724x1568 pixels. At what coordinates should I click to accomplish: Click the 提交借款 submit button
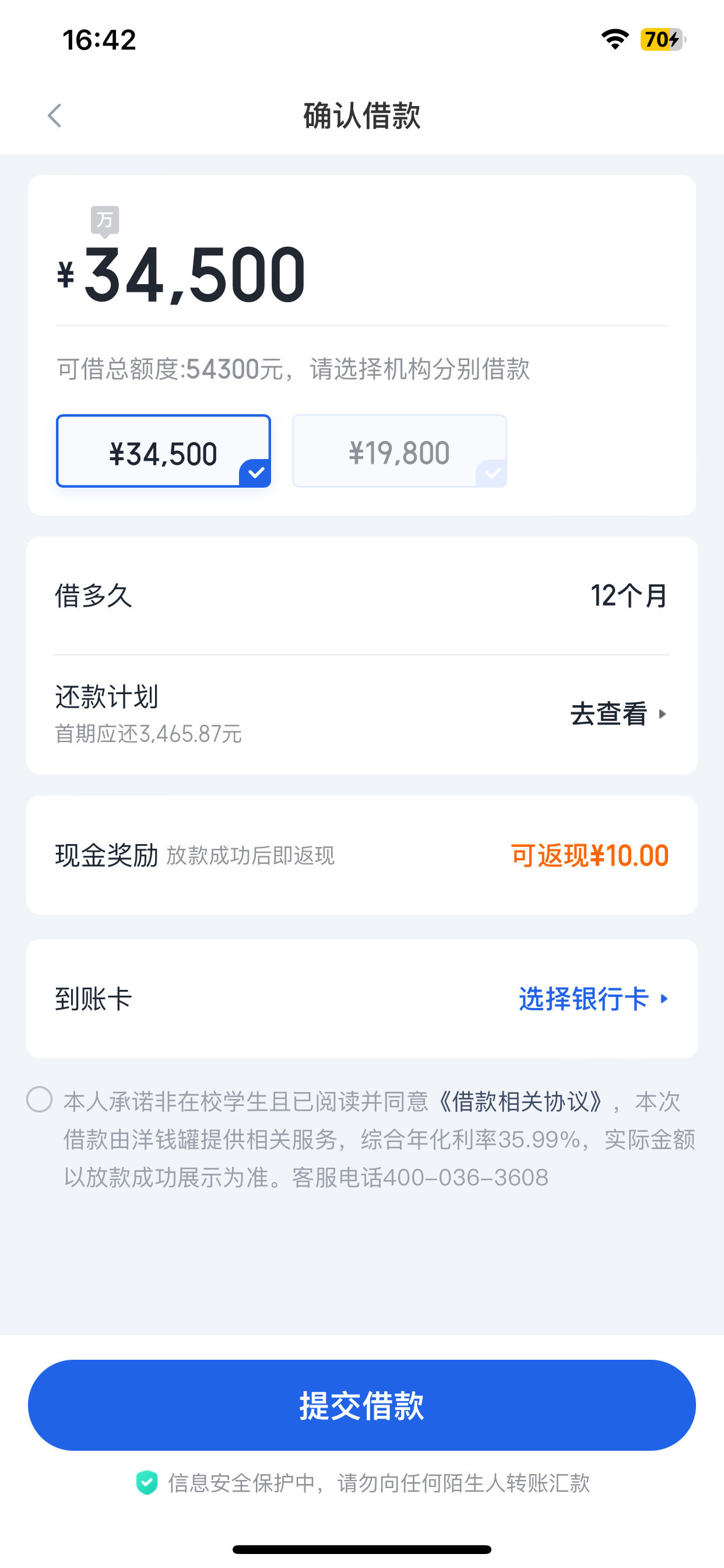[362, 1405]
